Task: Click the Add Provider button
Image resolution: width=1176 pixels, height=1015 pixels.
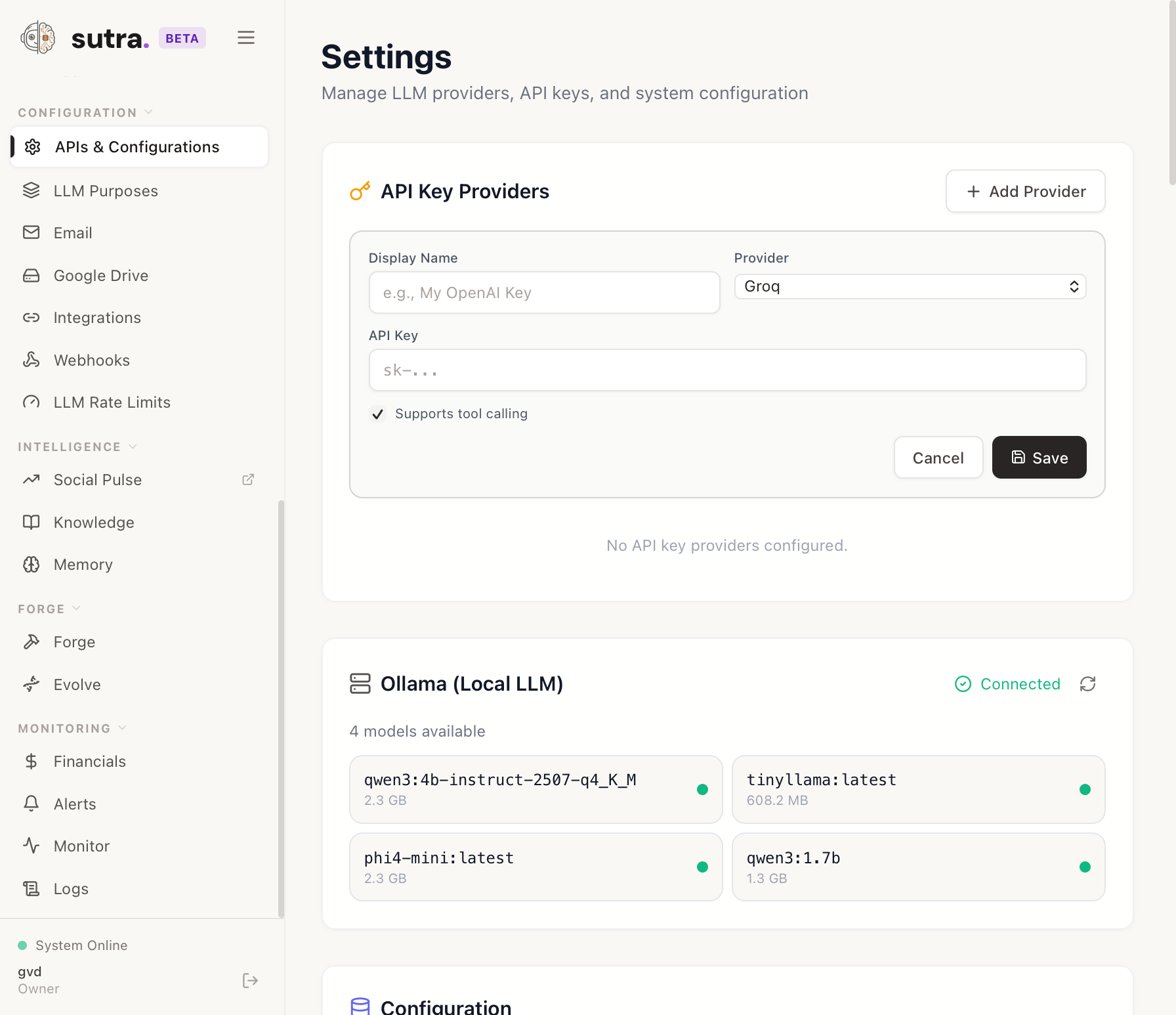Action: tap(1025, 191)
